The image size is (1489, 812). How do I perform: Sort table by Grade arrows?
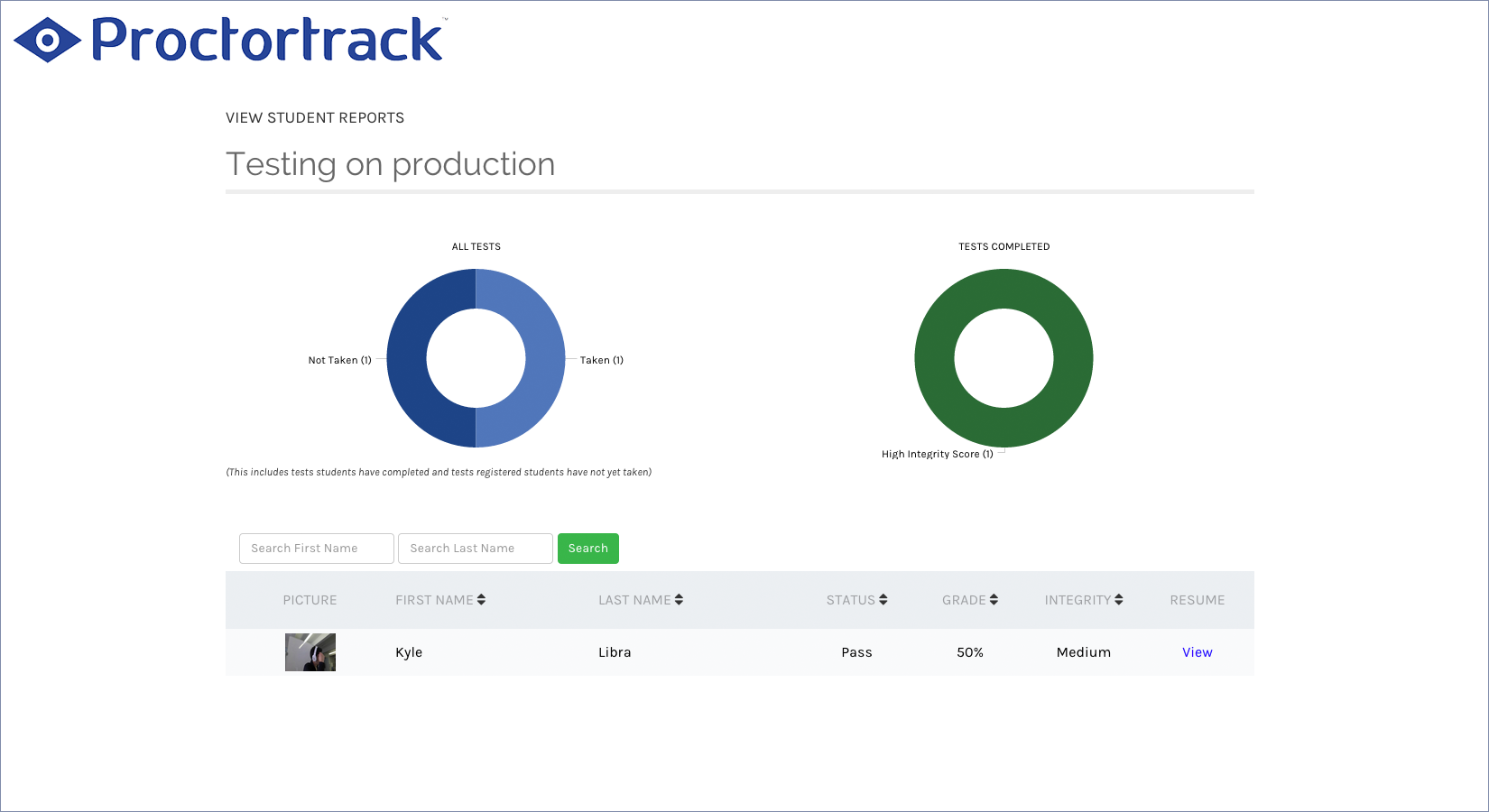(994, 600)
